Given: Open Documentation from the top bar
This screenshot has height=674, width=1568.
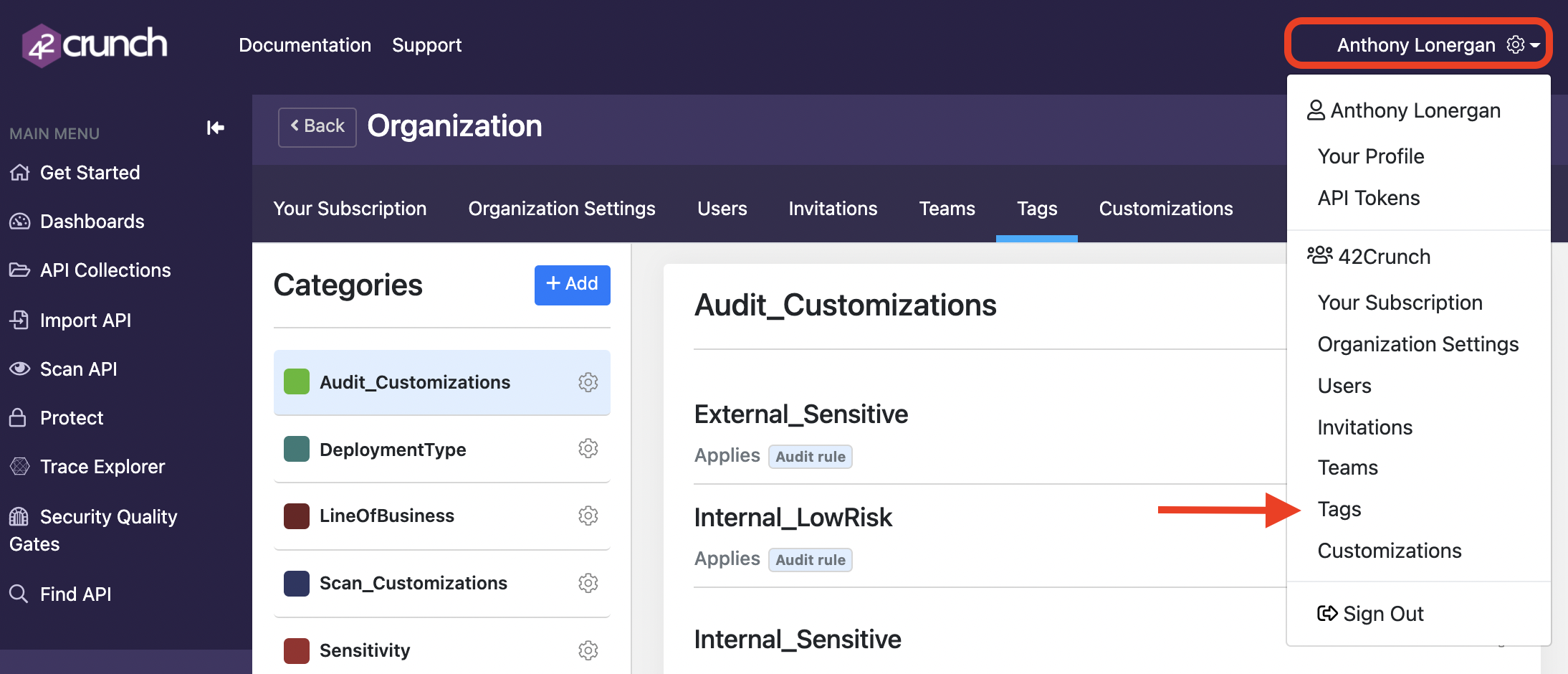Looking at the screenshot, I should click(x=305, y=44).
